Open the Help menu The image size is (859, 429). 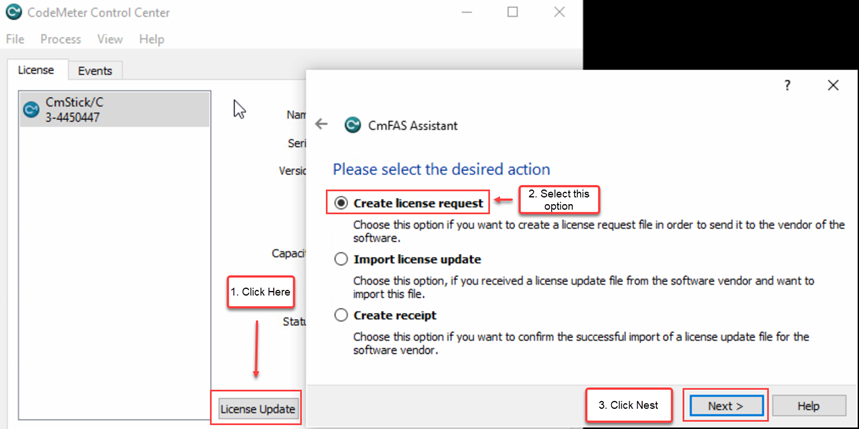[x=152, y=39]
